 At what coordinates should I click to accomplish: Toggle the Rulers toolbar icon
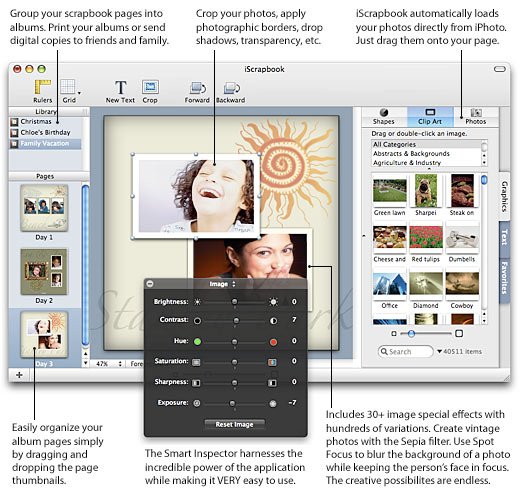[x=43, y=91]
